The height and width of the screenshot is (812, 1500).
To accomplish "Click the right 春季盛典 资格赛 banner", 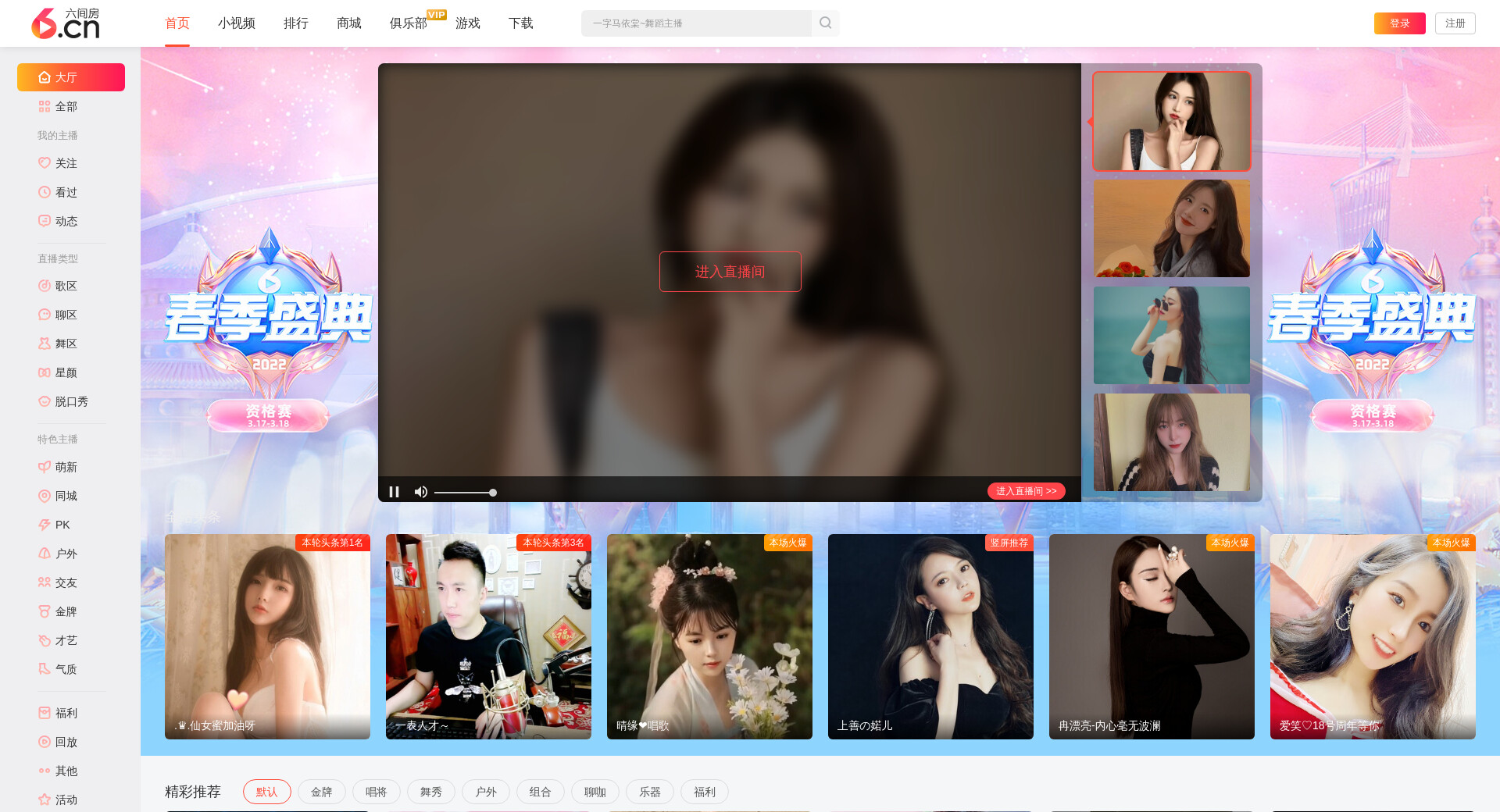I will [x=1372, y=329].
